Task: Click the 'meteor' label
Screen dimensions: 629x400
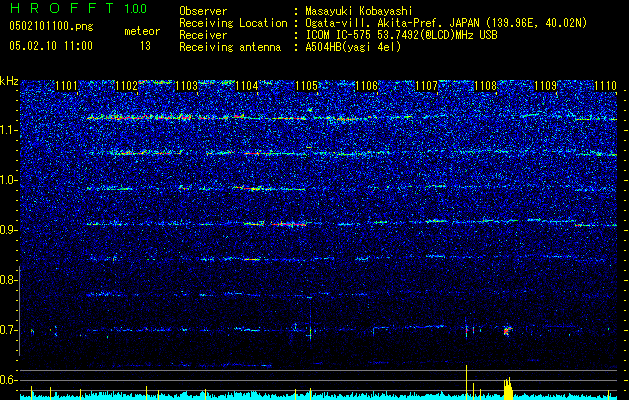Action: point(142,31)
